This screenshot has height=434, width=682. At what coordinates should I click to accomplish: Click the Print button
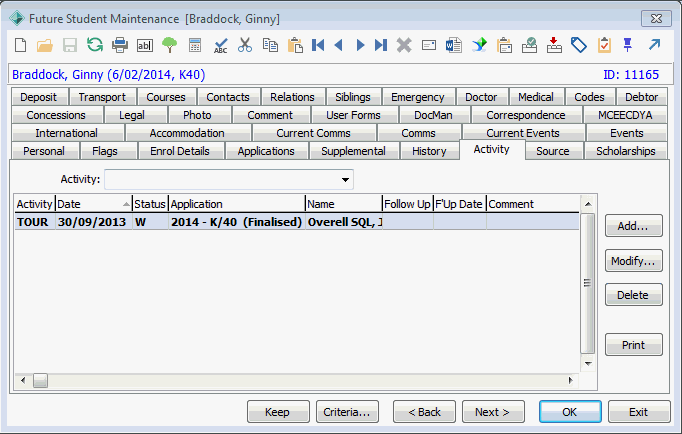point(633,345)
